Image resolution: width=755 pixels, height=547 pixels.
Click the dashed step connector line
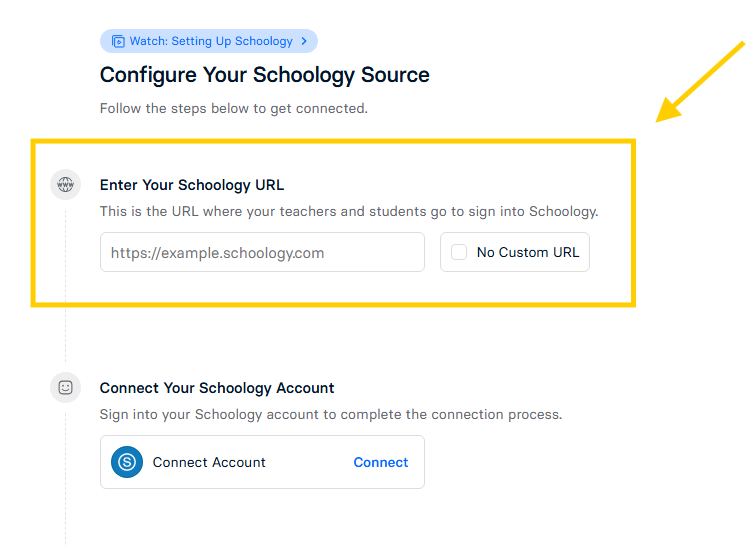[65, 334]
